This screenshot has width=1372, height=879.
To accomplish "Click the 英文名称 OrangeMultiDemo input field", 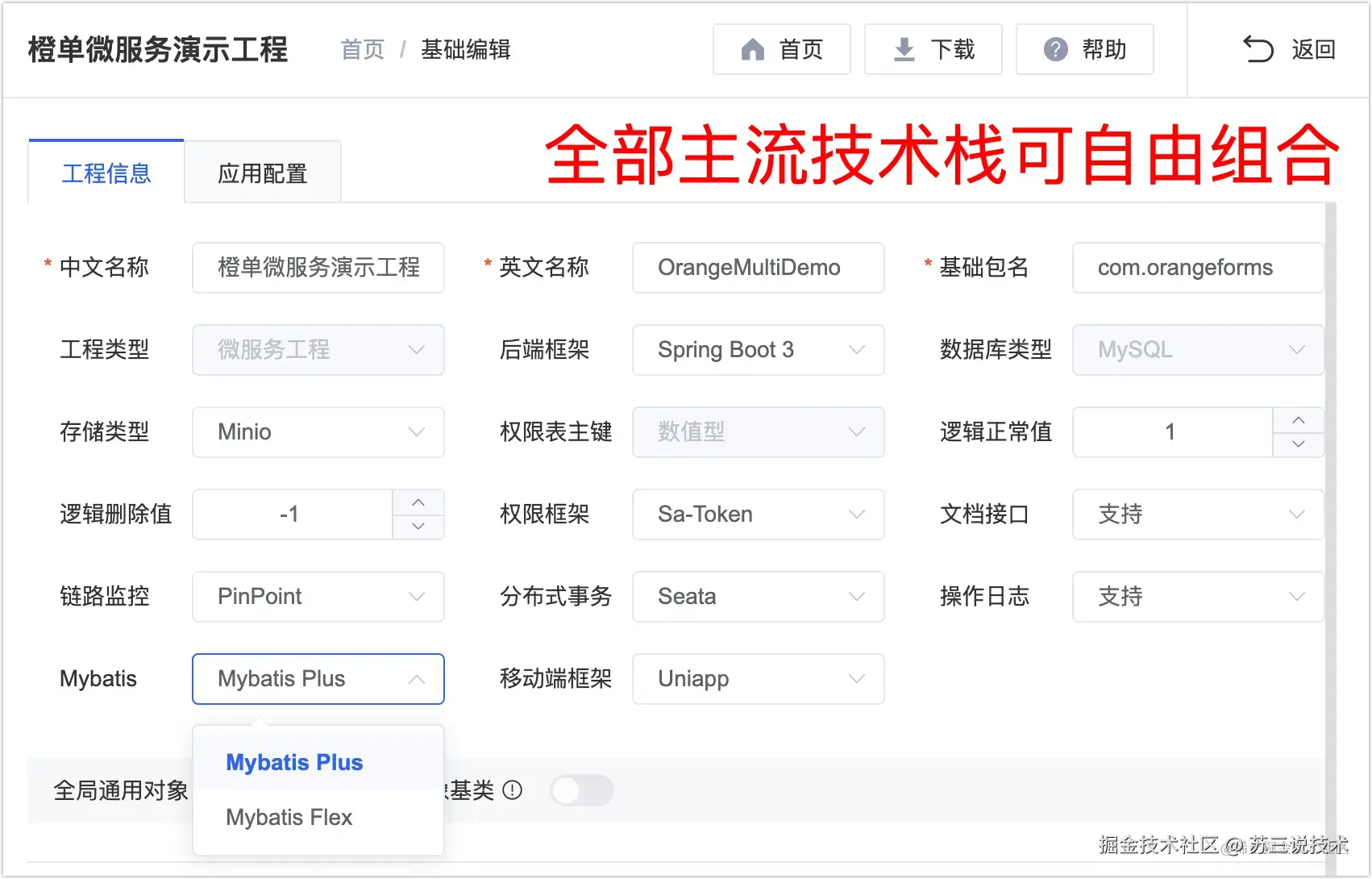I will pyautogui.click(x=758, y=268).
